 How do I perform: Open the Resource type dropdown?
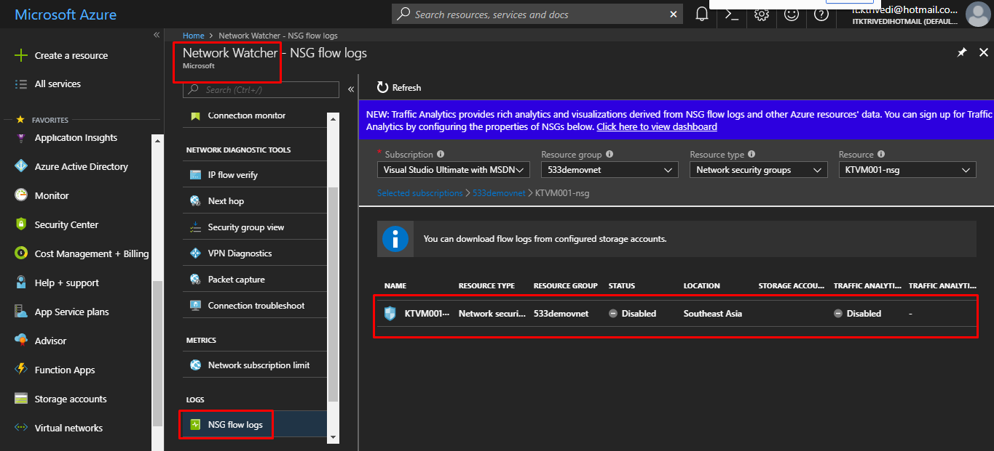(x=757, y=170)
